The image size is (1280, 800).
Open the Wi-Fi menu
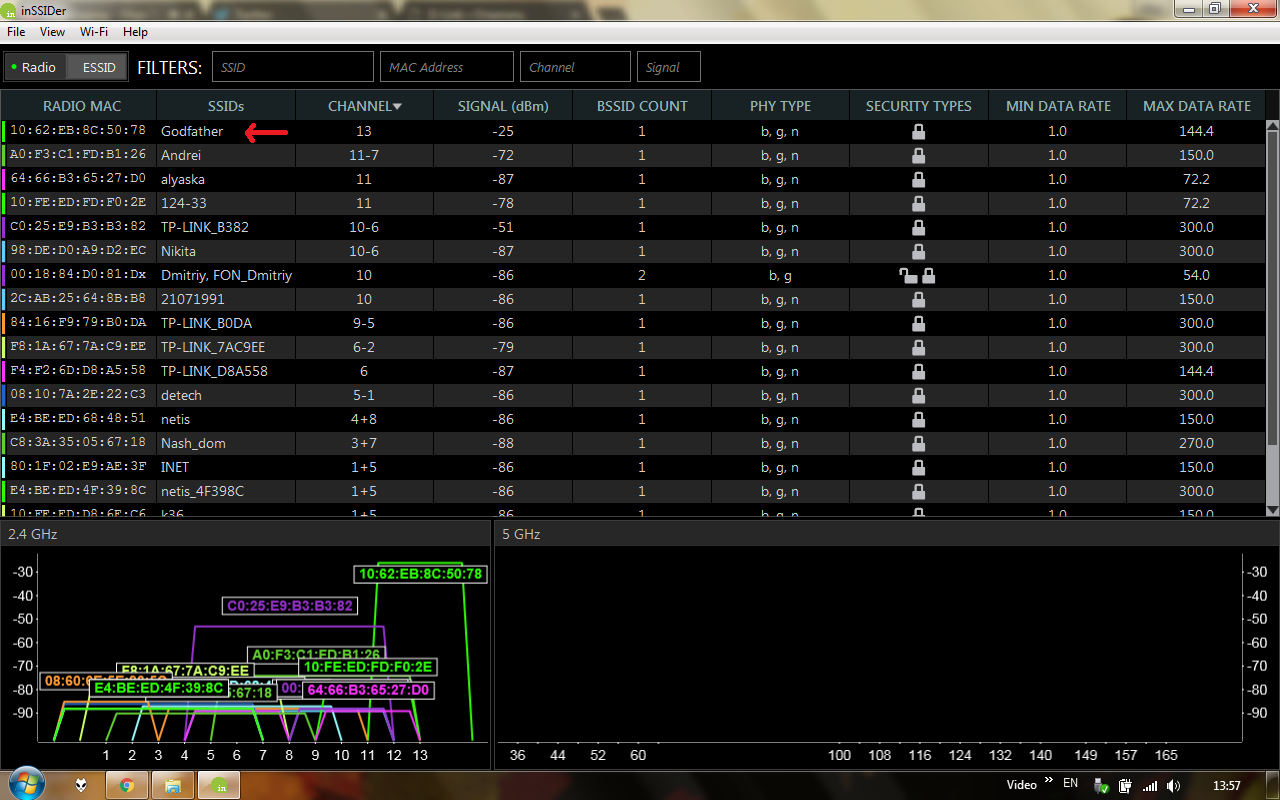pos(94,32)
